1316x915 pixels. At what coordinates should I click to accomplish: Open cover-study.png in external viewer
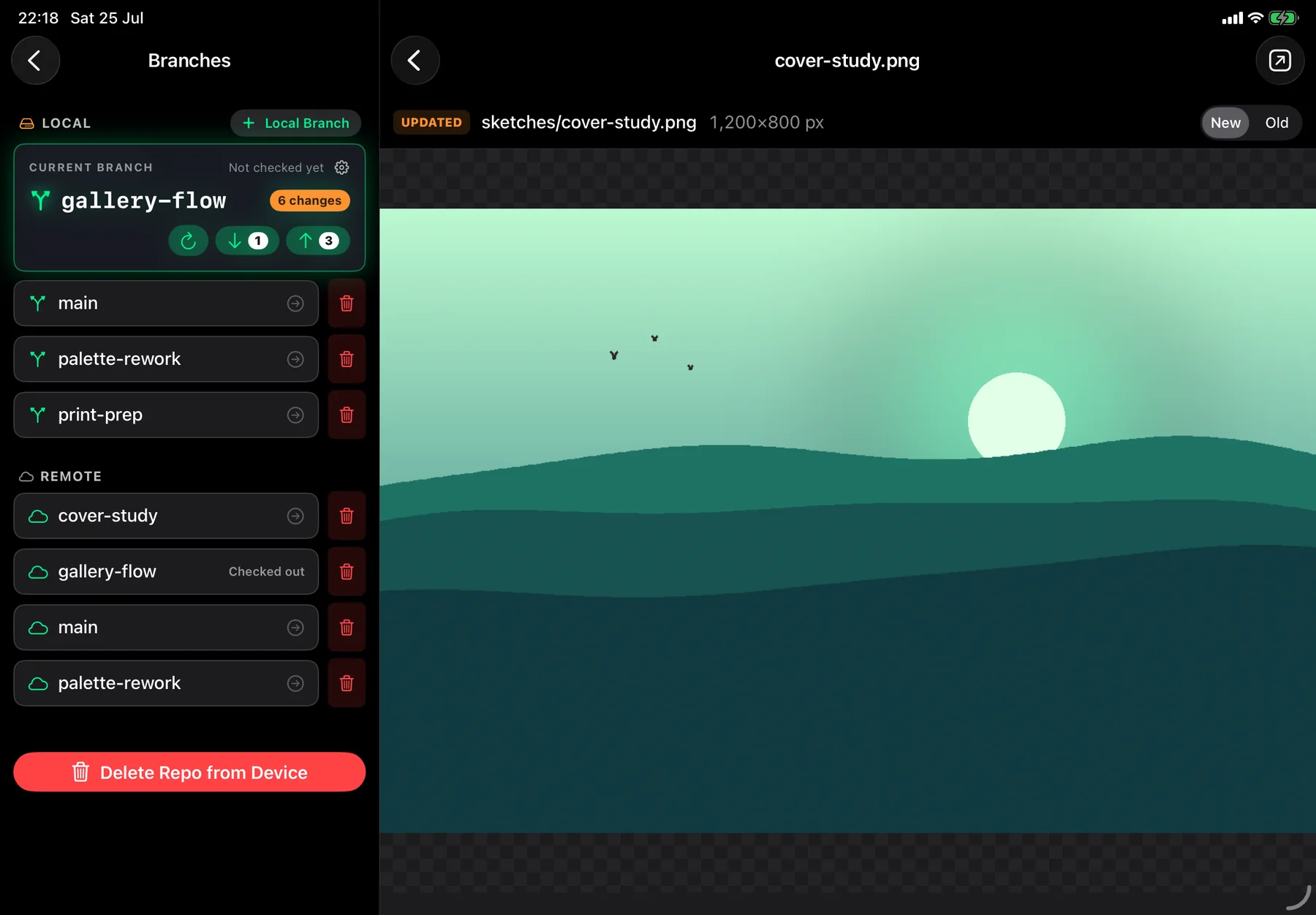[1279, 60]
